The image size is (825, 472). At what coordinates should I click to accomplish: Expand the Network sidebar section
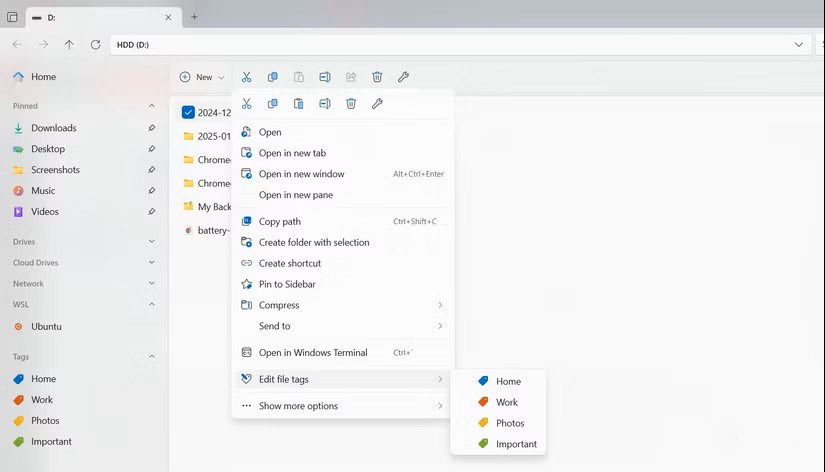152,283
